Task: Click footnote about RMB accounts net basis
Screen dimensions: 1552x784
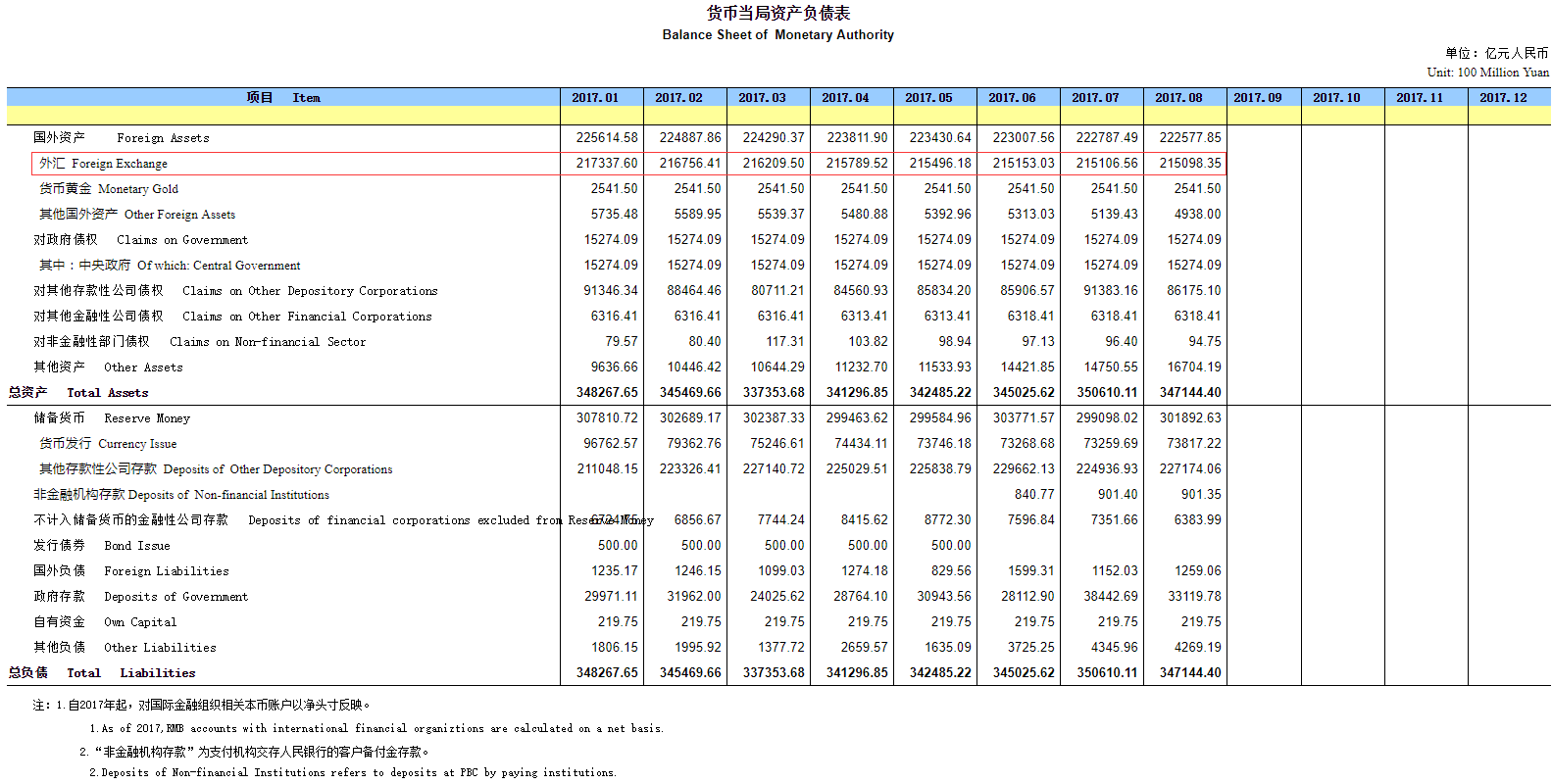Action: pyautogui.click(x=376, y=729)
